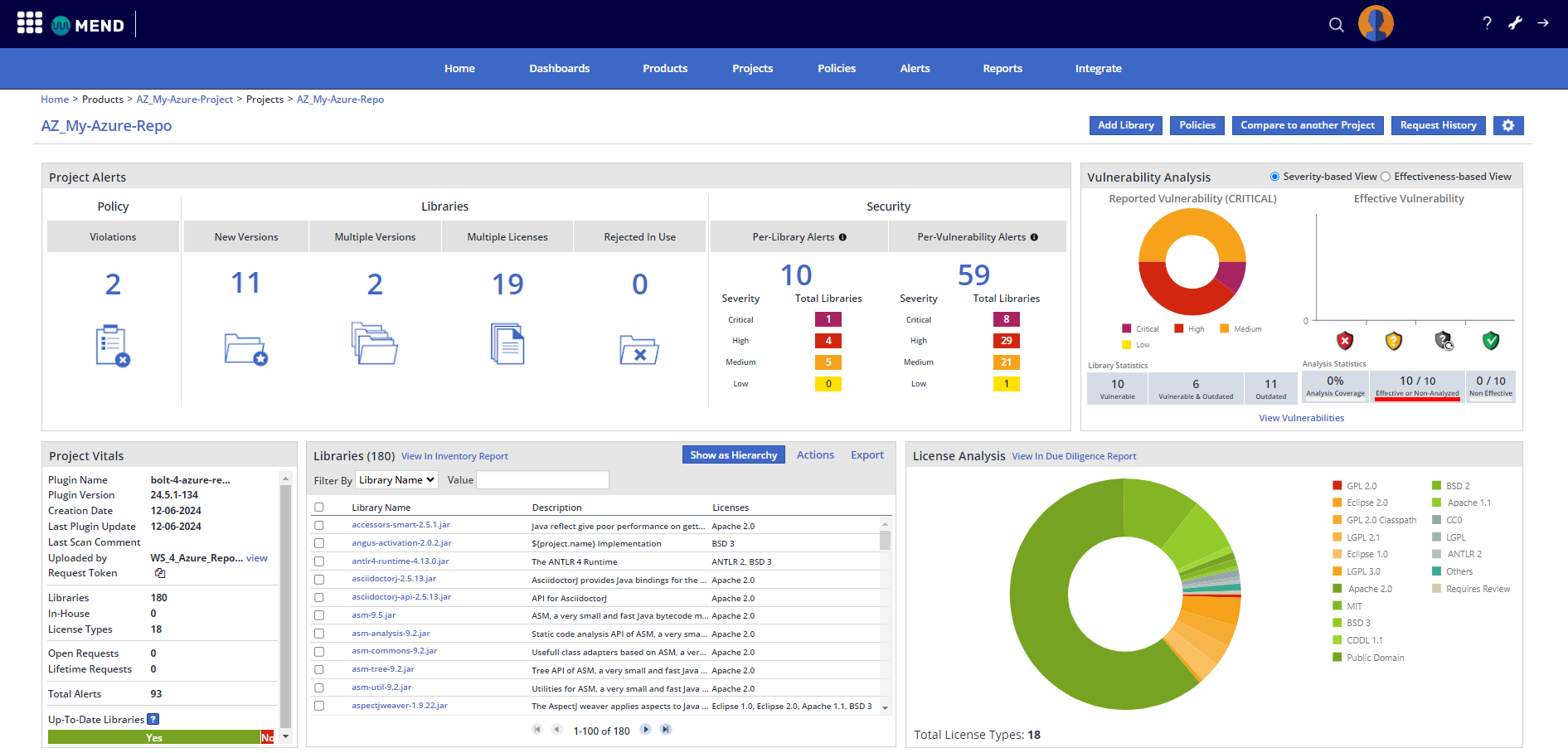Image resolution: width=1568 pixels, height=753 pixels.
Task: Expand the Export option in Libraries panel
Action: tap(867, 455)
